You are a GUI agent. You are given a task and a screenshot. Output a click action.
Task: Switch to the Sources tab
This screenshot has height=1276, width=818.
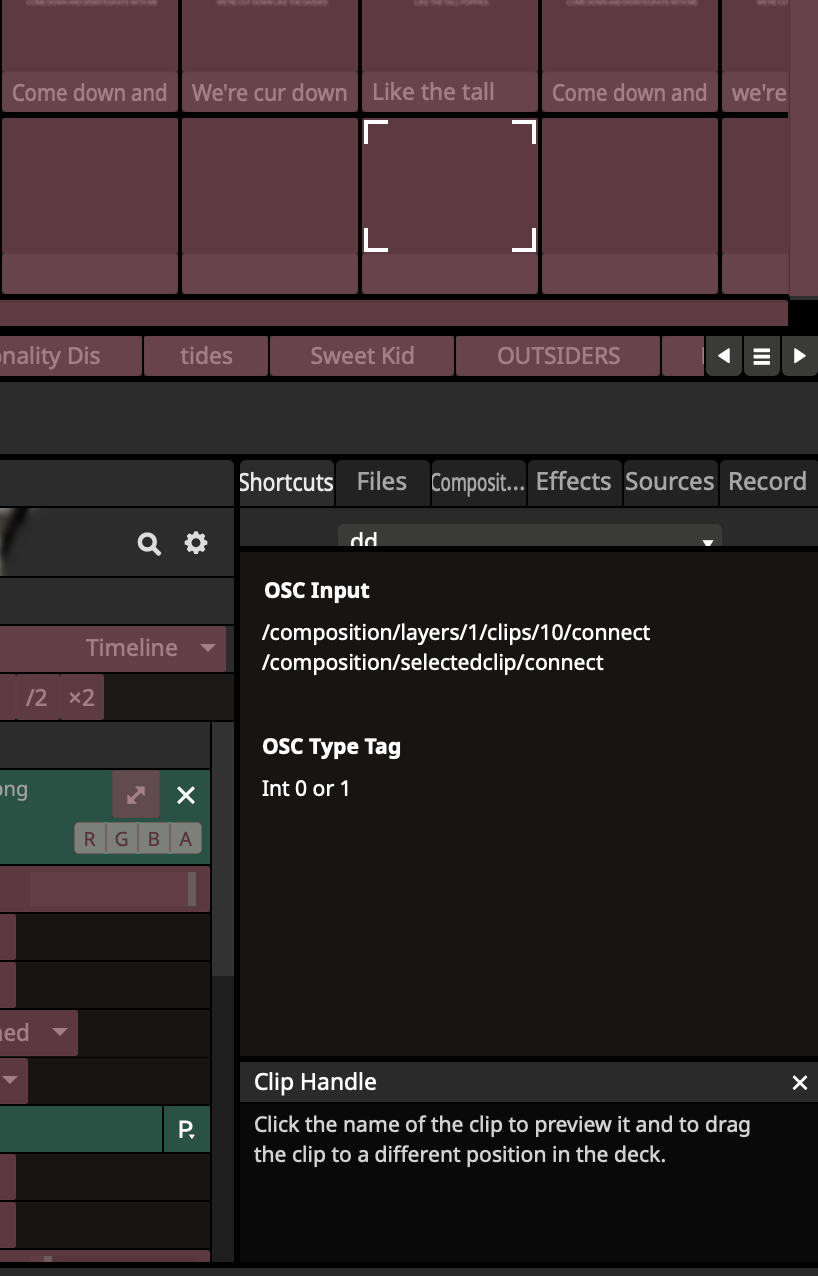coord(669,482)
